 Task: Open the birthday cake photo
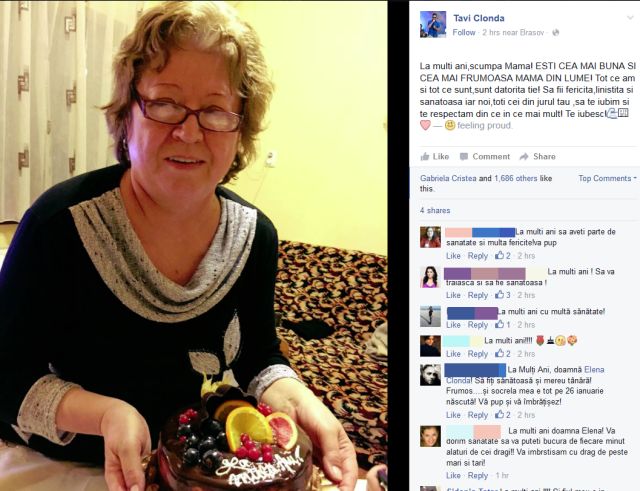(193, 245)
